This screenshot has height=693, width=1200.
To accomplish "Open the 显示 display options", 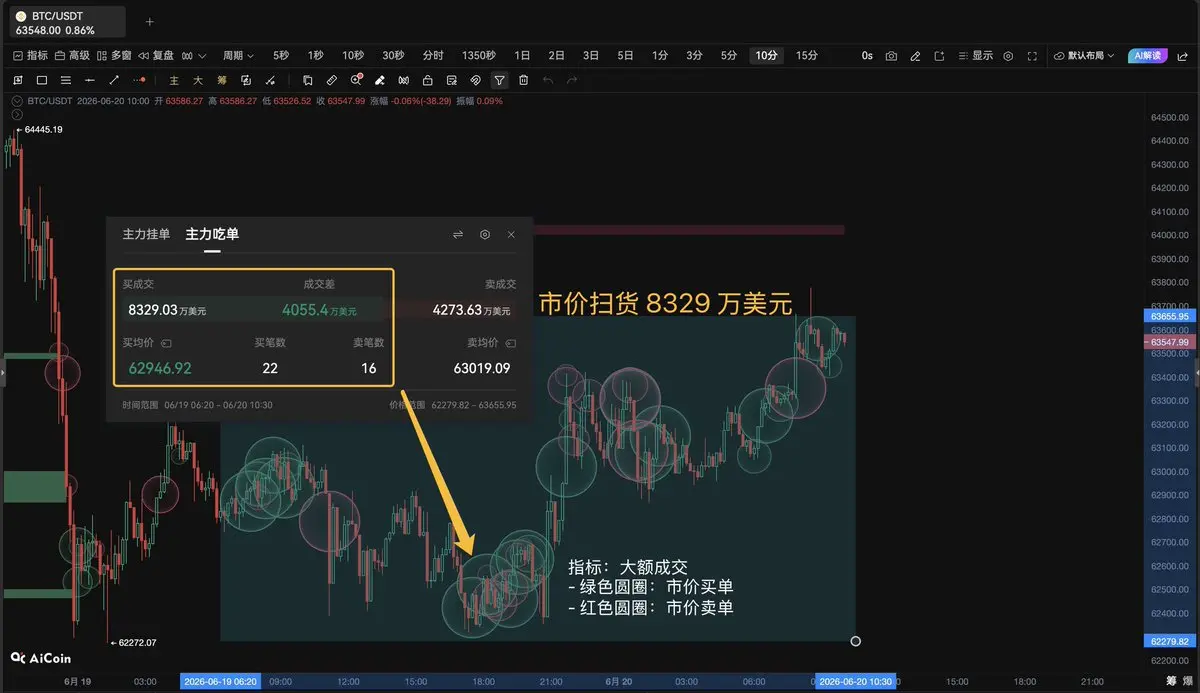I will pyautogui.click(x=975, y=56).
